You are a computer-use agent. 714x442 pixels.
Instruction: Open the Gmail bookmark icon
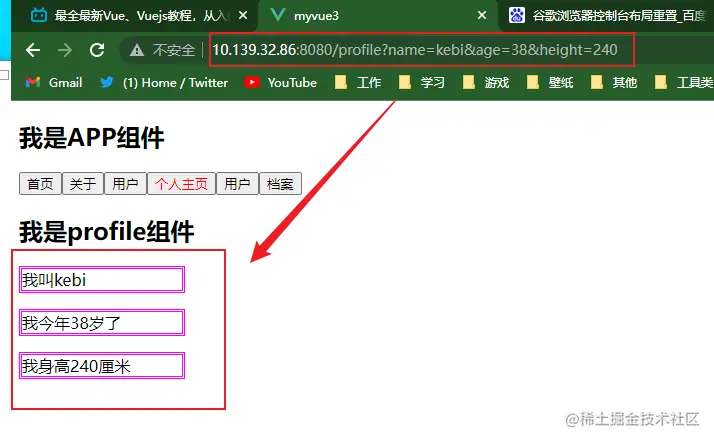pyautogui.click(x=33, y=82)
